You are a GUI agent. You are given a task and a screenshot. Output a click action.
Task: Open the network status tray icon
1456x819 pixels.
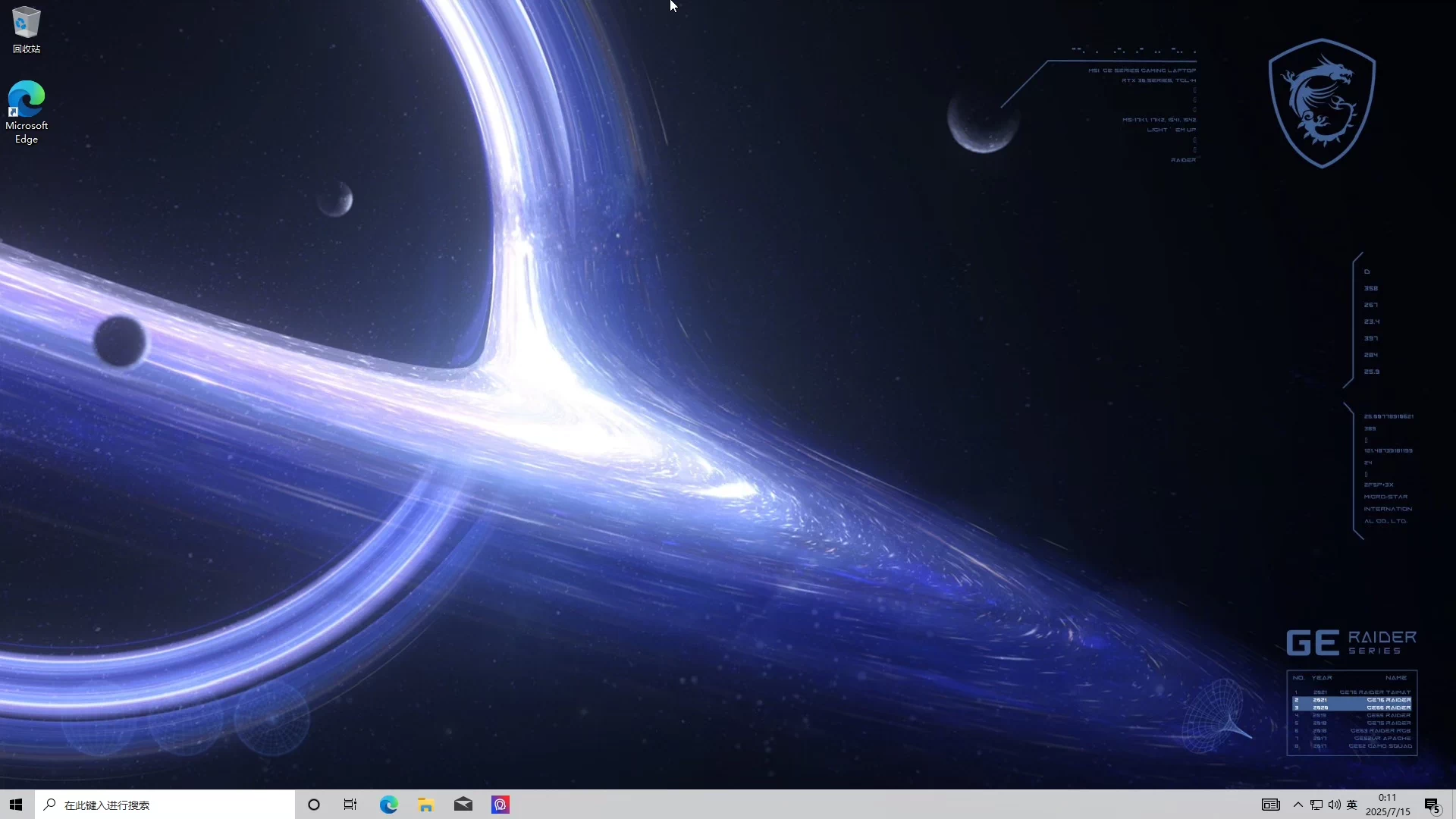1316,805
